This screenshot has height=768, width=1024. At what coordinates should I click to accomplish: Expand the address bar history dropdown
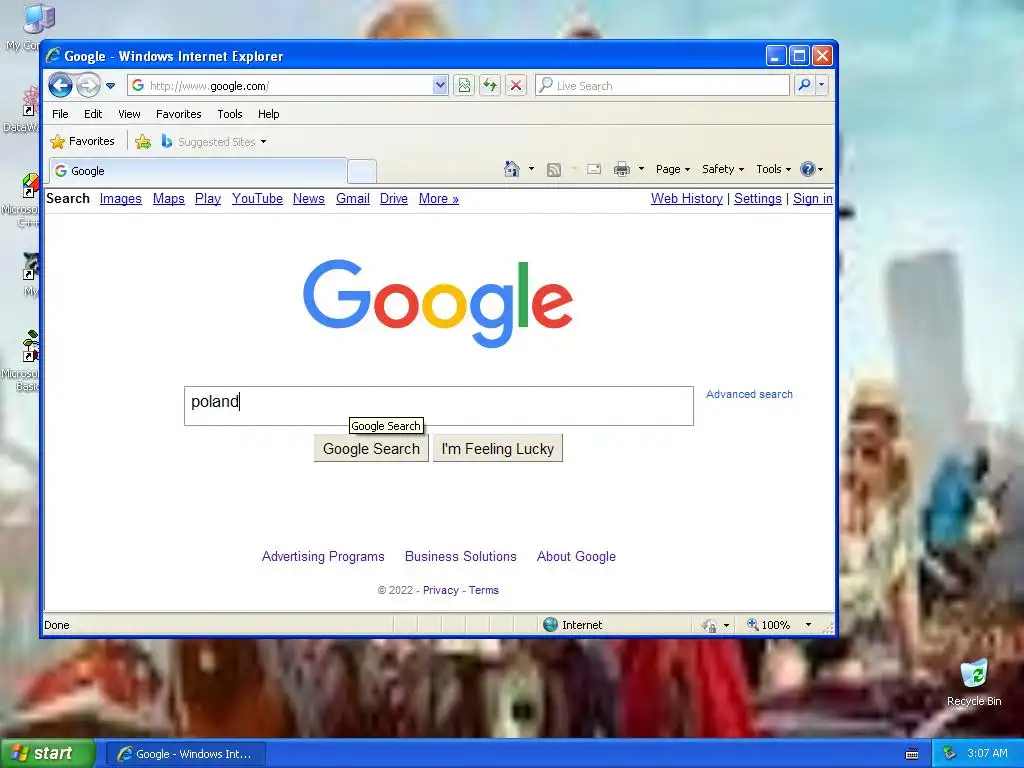pyautogui.click(x=440, y=86)
